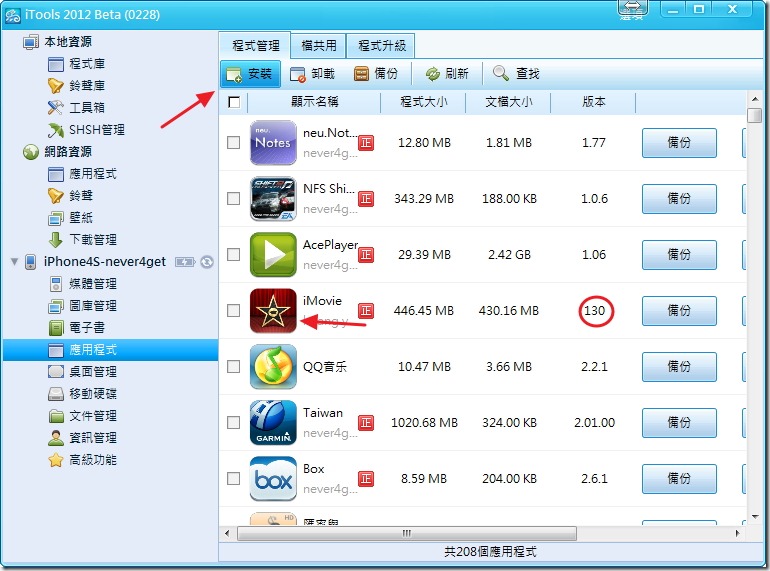Click the vertical scrollbar thumb
Viewport: 770px width, 571px height.
coord(755,116)
